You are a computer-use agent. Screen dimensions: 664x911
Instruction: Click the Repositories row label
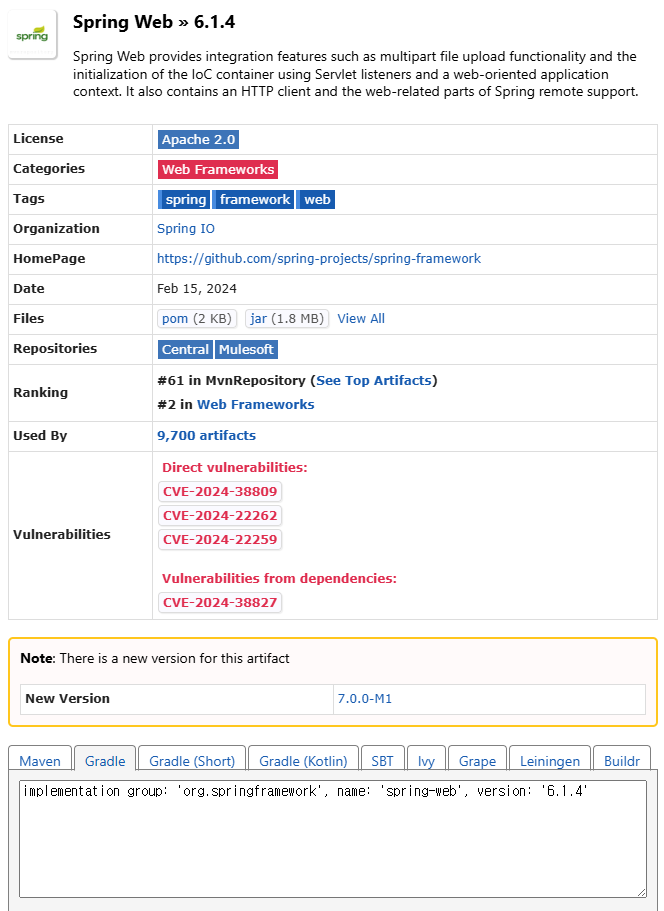(55, 349)
